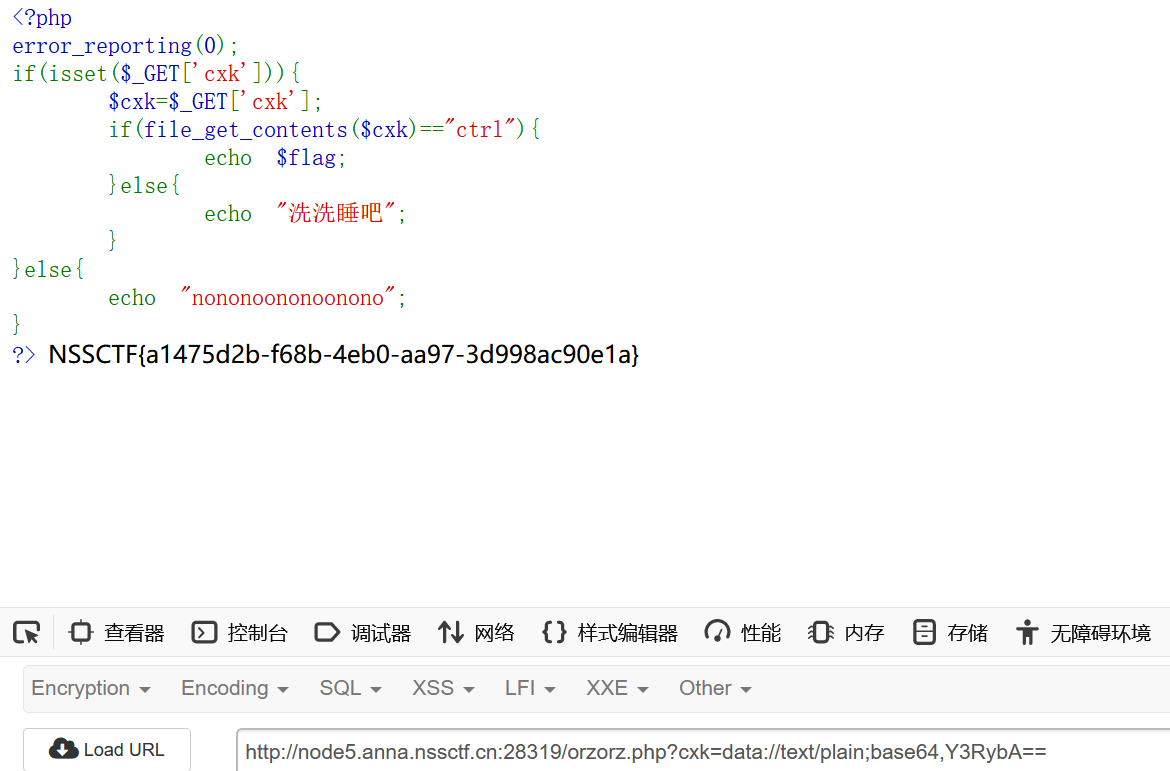Open the 查看器 inspector panel
Screen dimensions: 1170x771
coord(116,632)
